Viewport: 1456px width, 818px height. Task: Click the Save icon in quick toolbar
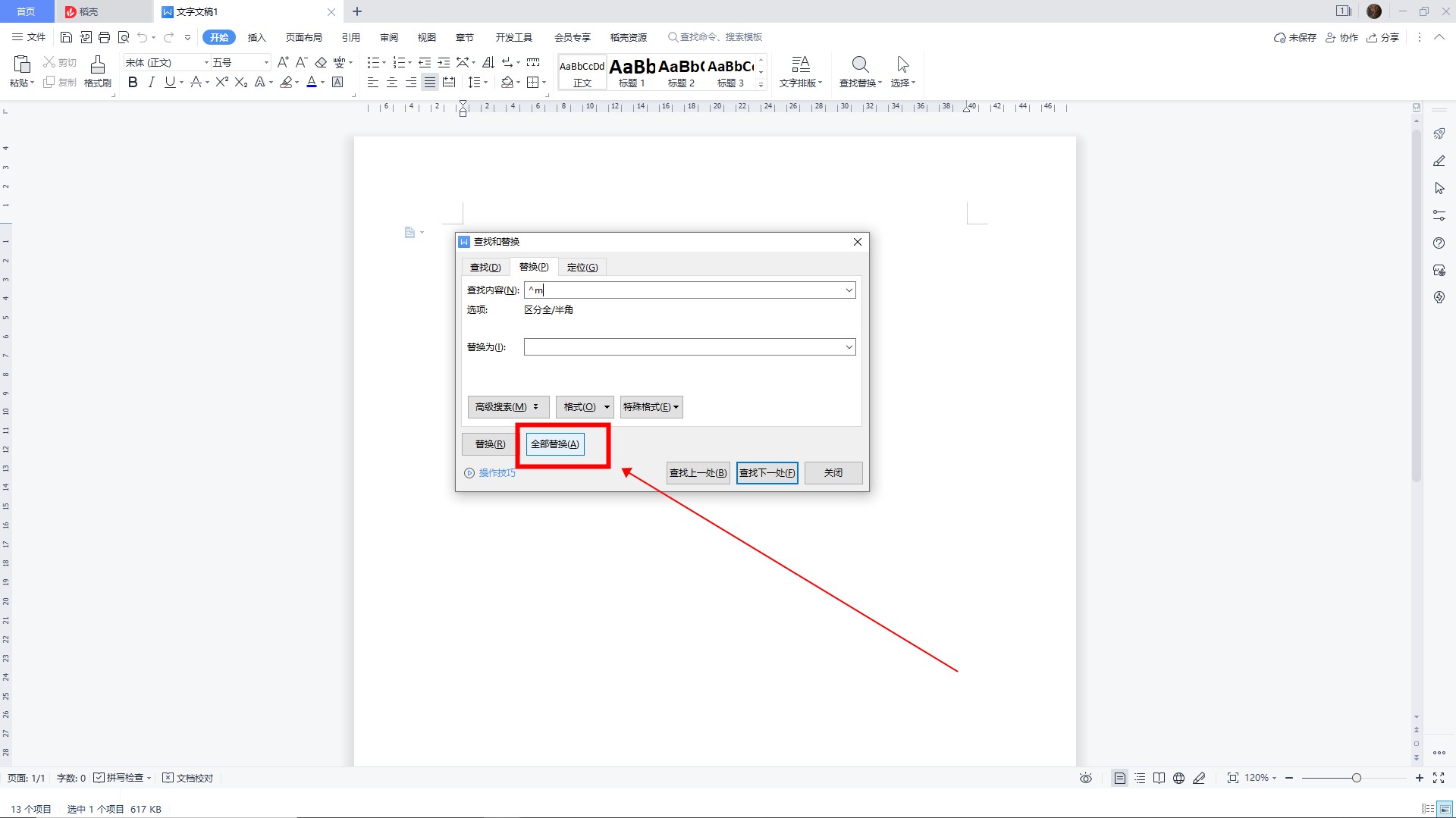[x=66, y=37]
